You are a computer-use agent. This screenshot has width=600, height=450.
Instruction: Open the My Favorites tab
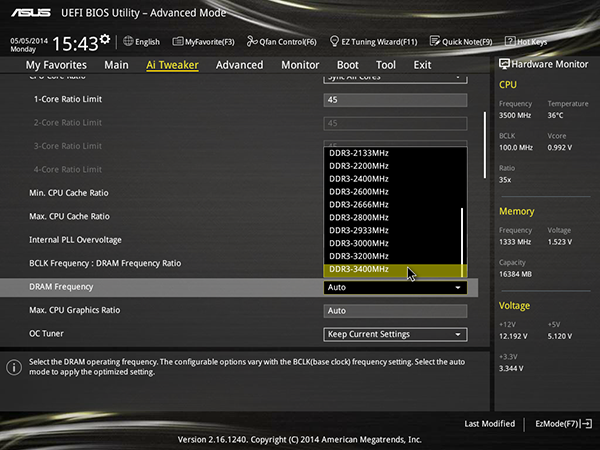(x=56, y=65)
